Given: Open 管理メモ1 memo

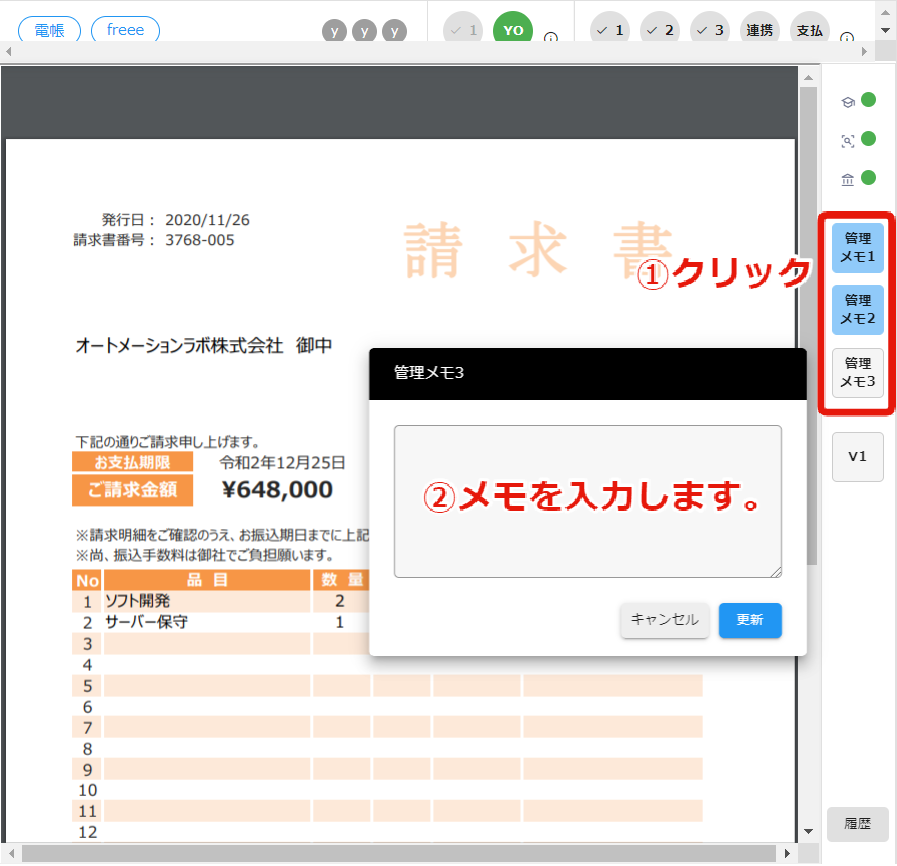Looking at the screenshot, I should pyautogui.click(x=858, y=248).
